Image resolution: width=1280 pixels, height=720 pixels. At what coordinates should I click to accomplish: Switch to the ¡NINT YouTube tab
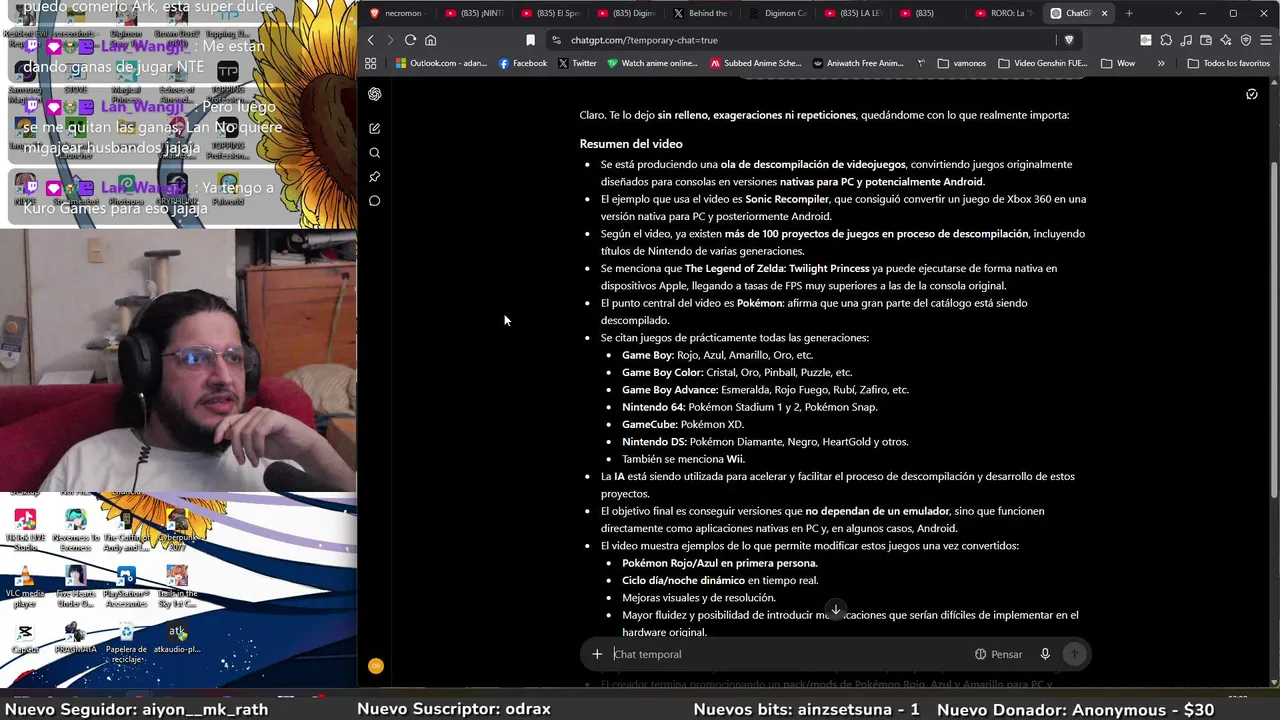[x=473, y=13]
